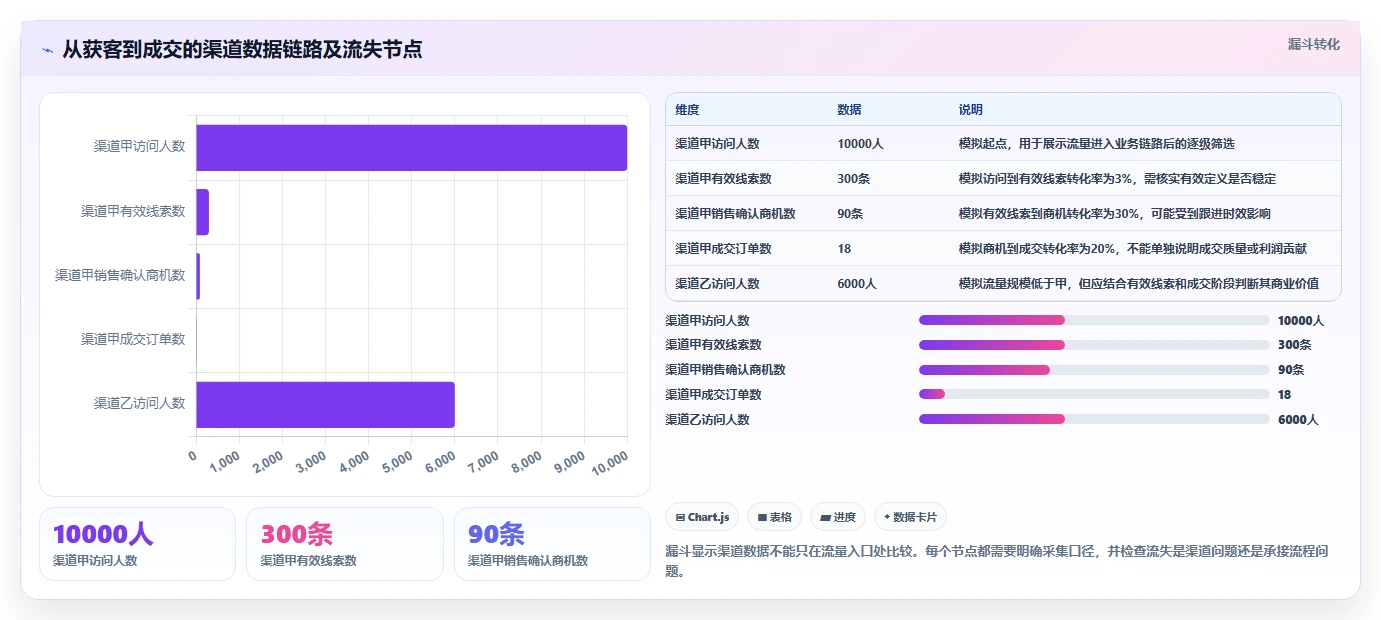
Task: Click the description mentioning 转化率为30%
Action: [1115, 214]
